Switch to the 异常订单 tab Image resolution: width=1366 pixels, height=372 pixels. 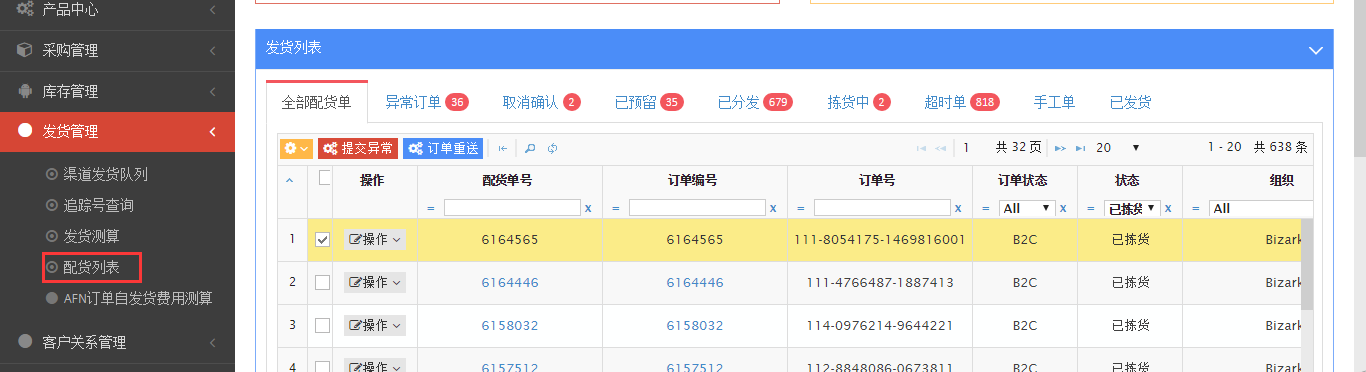point(427,102)
